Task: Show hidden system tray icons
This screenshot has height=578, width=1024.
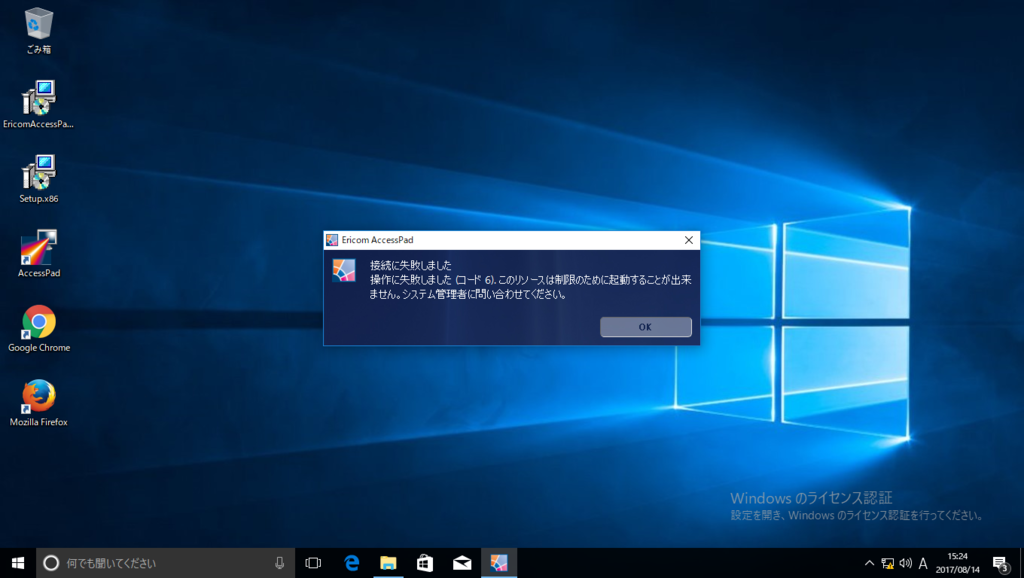Action: (x=869, y=563)
